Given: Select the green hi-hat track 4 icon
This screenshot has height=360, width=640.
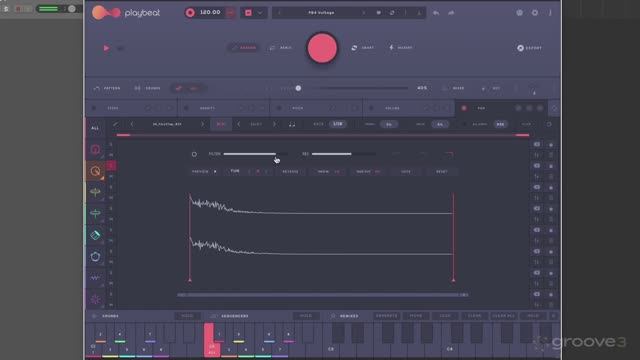Looking at the screenshot, I should [x=95, y=213].
